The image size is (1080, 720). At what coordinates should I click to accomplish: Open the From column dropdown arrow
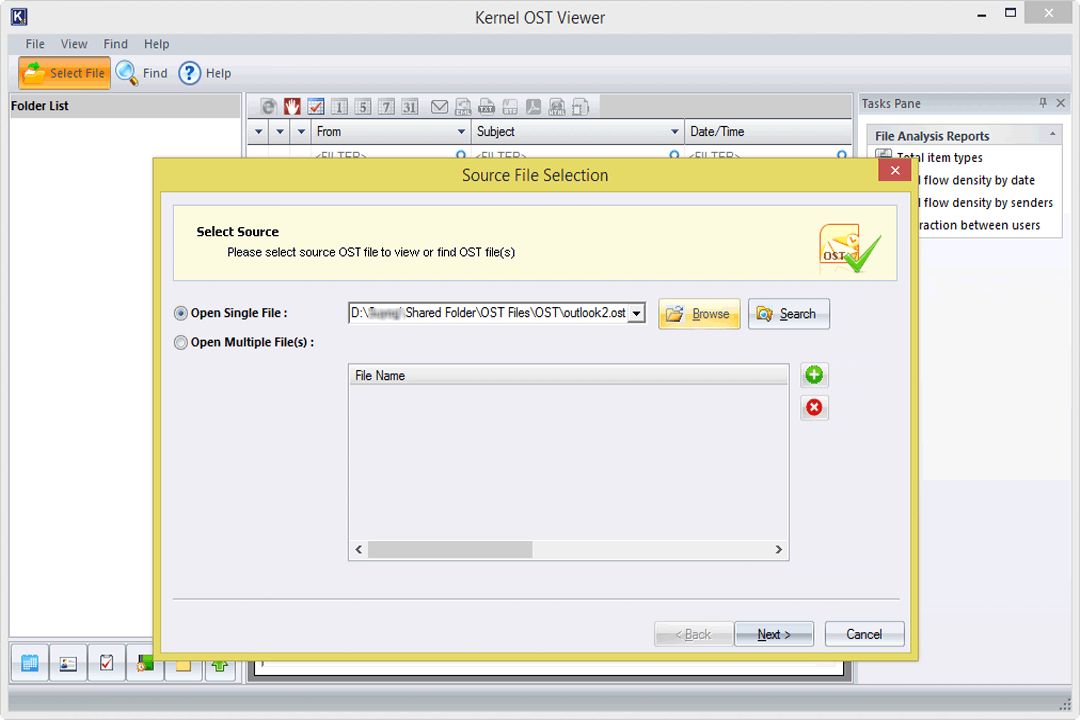(x=461, y=132)
